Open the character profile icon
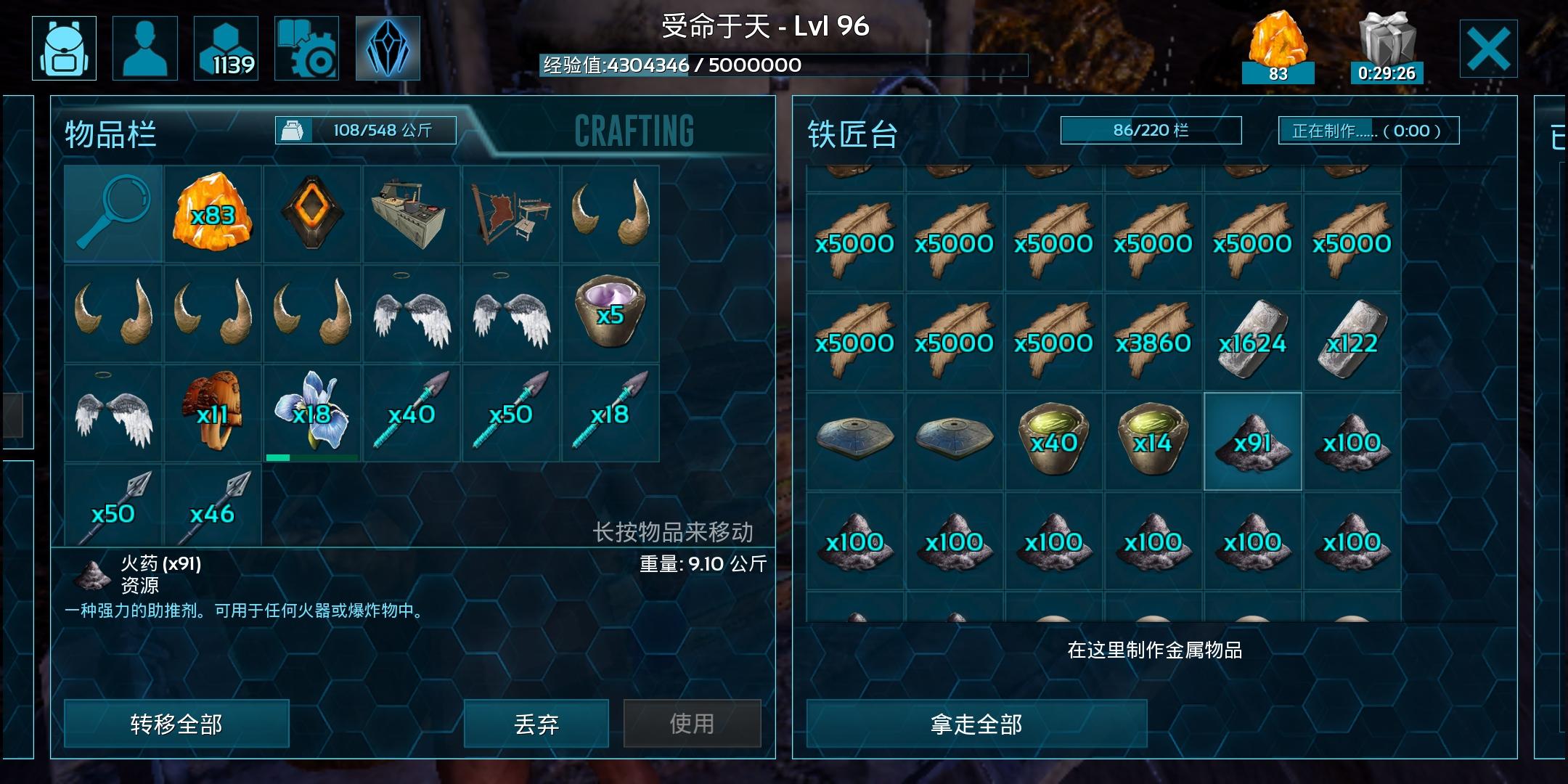 (x=145, y=48)
